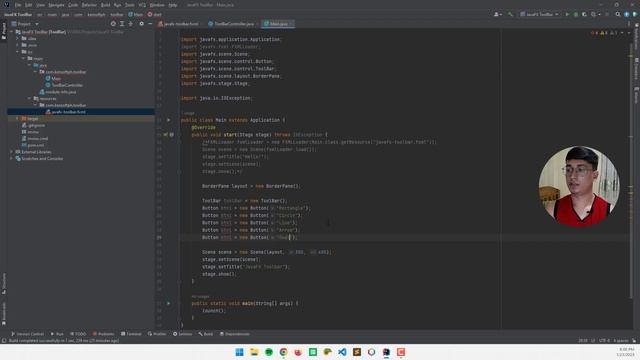Select opened file locate-target icon in Project panel
Viewport: 640px width, 360px height.
113,24
